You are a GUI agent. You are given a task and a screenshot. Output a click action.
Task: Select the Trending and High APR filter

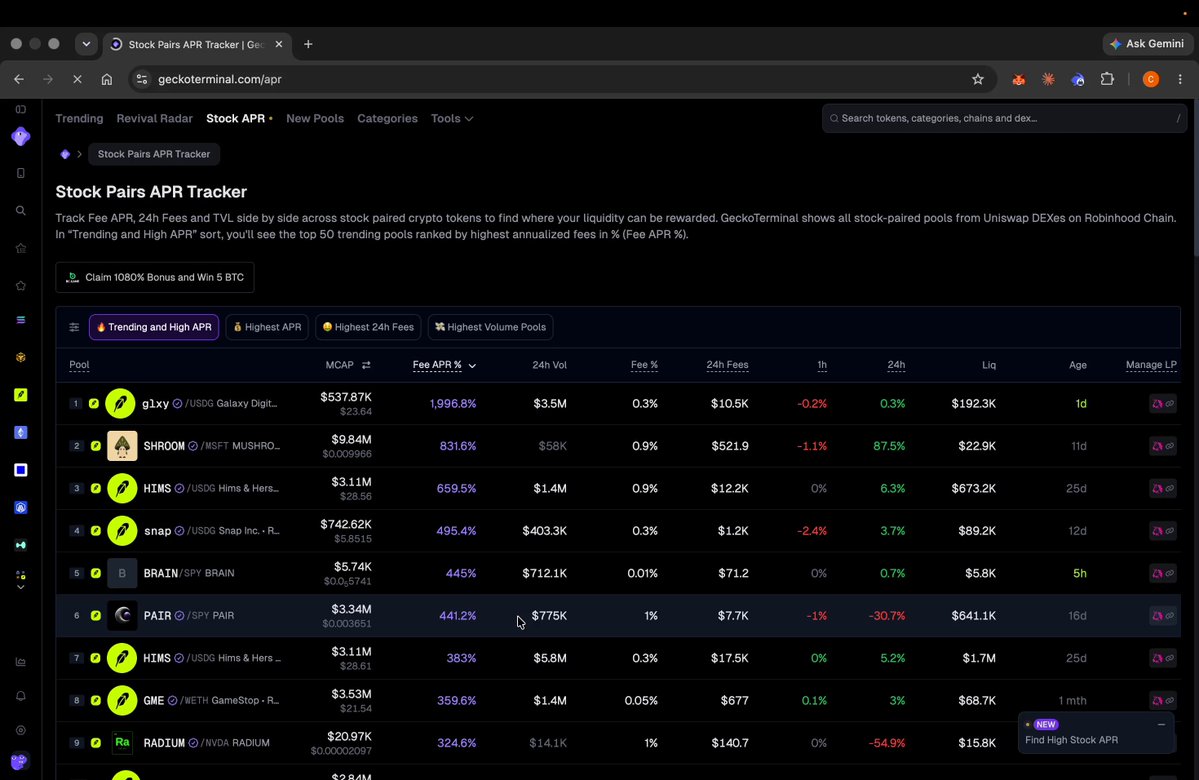154,327
